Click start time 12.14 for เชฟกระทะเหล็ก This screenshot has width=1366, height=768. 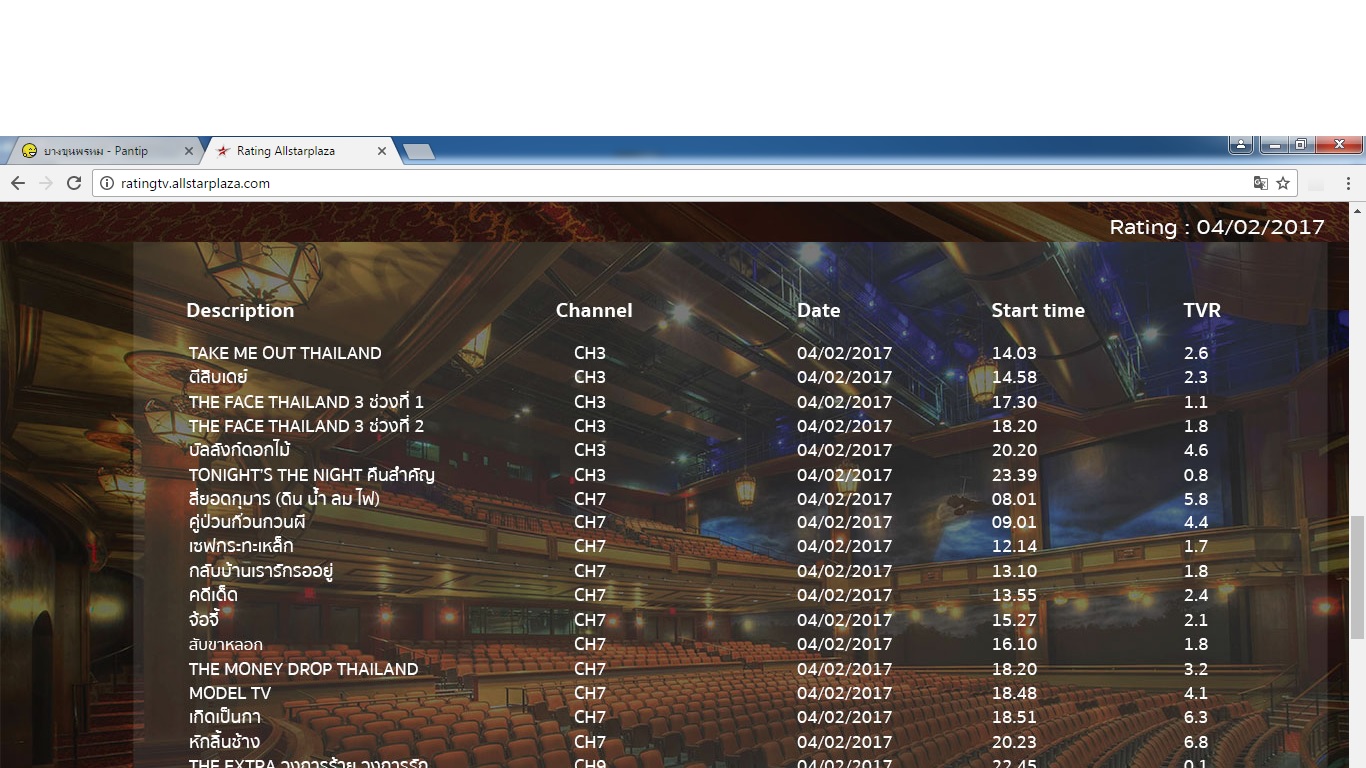pos(1015,546)
